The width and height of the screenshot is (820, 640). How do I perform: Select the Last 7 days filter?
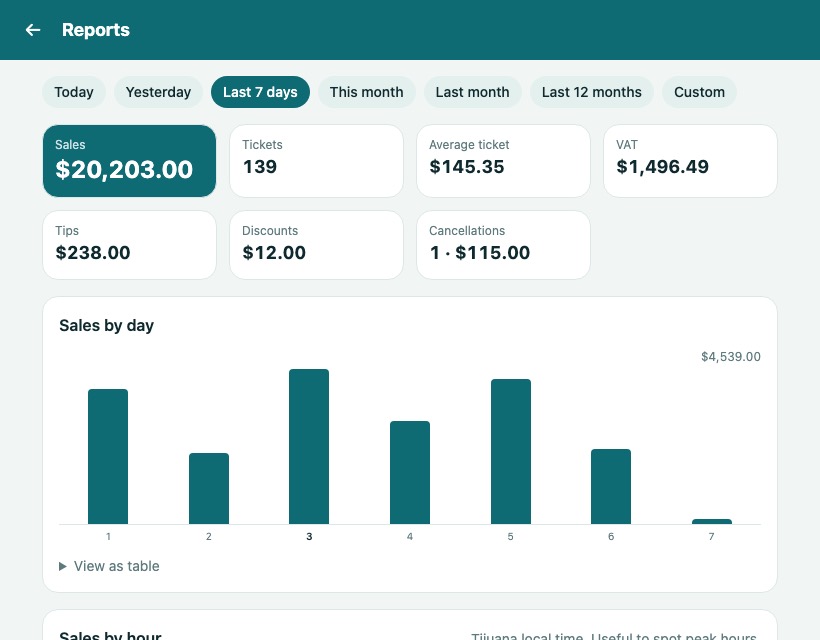click(x=260, y=92)
